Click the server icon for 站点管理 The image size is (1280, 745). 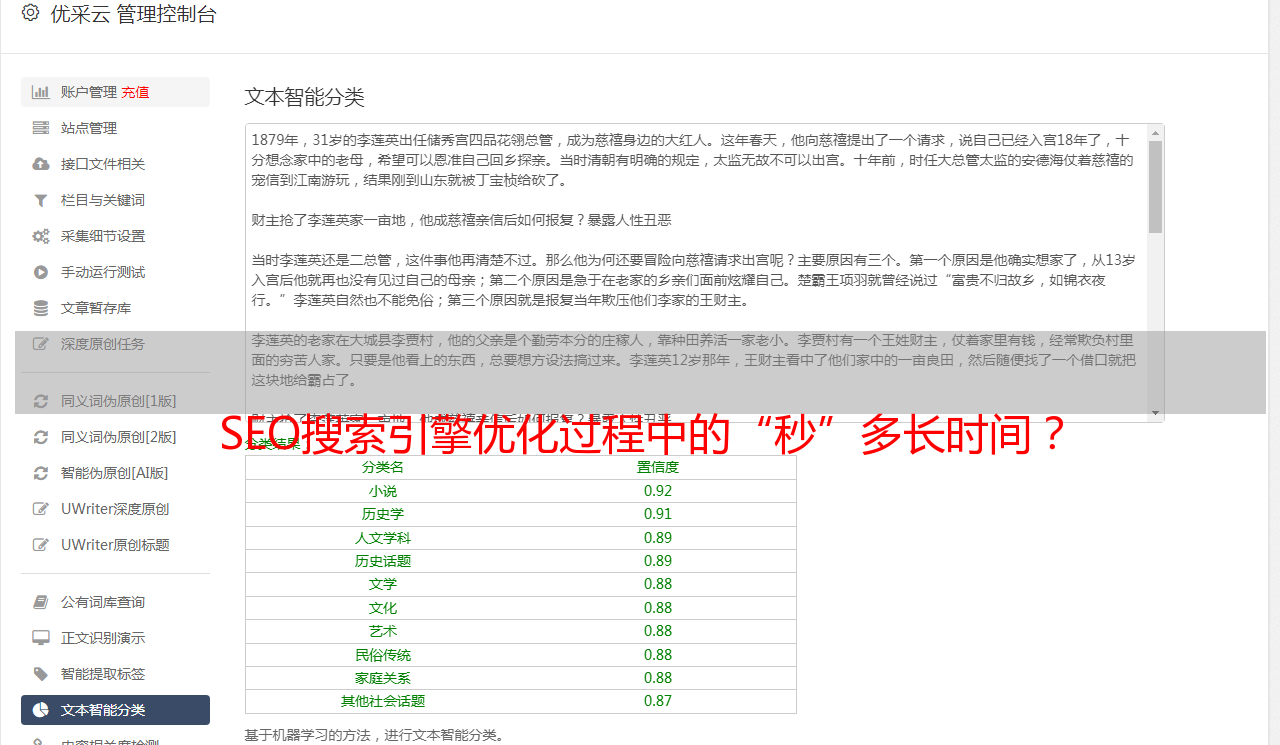41,128
